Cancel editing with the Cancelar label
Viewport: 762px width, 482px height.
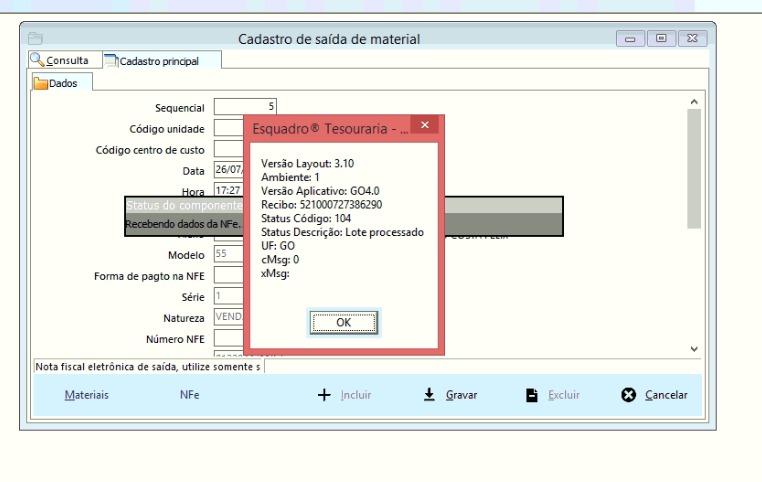pyautogui.click(x=666, y=395)
